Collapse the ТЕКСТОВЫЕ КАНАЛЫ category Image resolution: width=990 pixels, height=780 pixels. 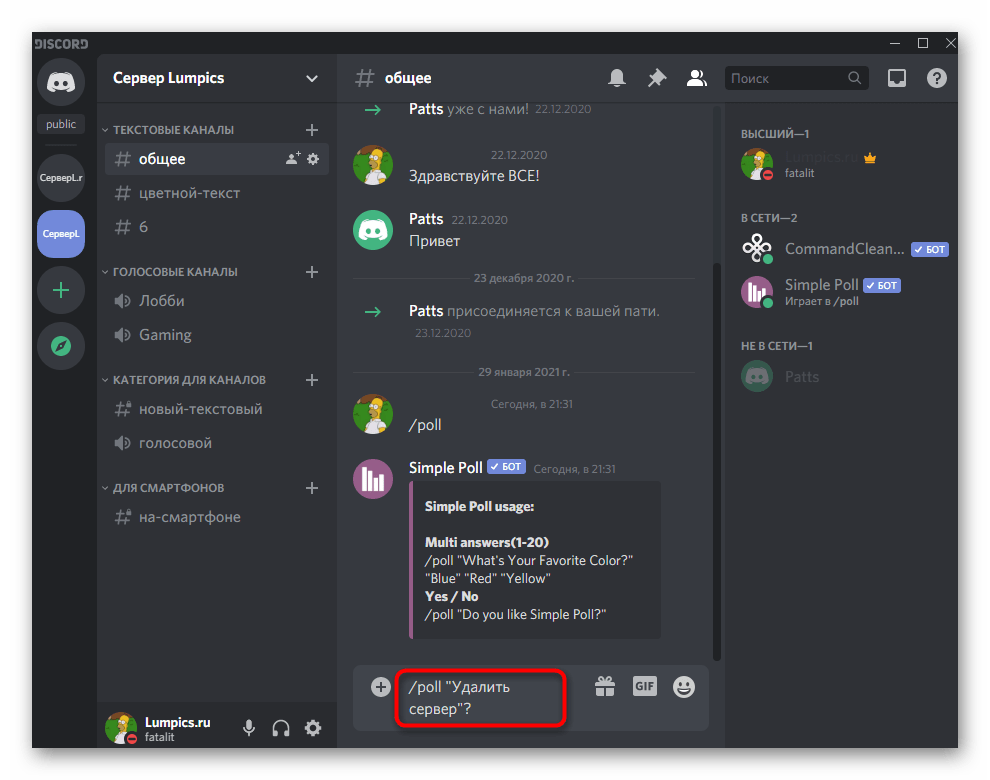[172, 130]
